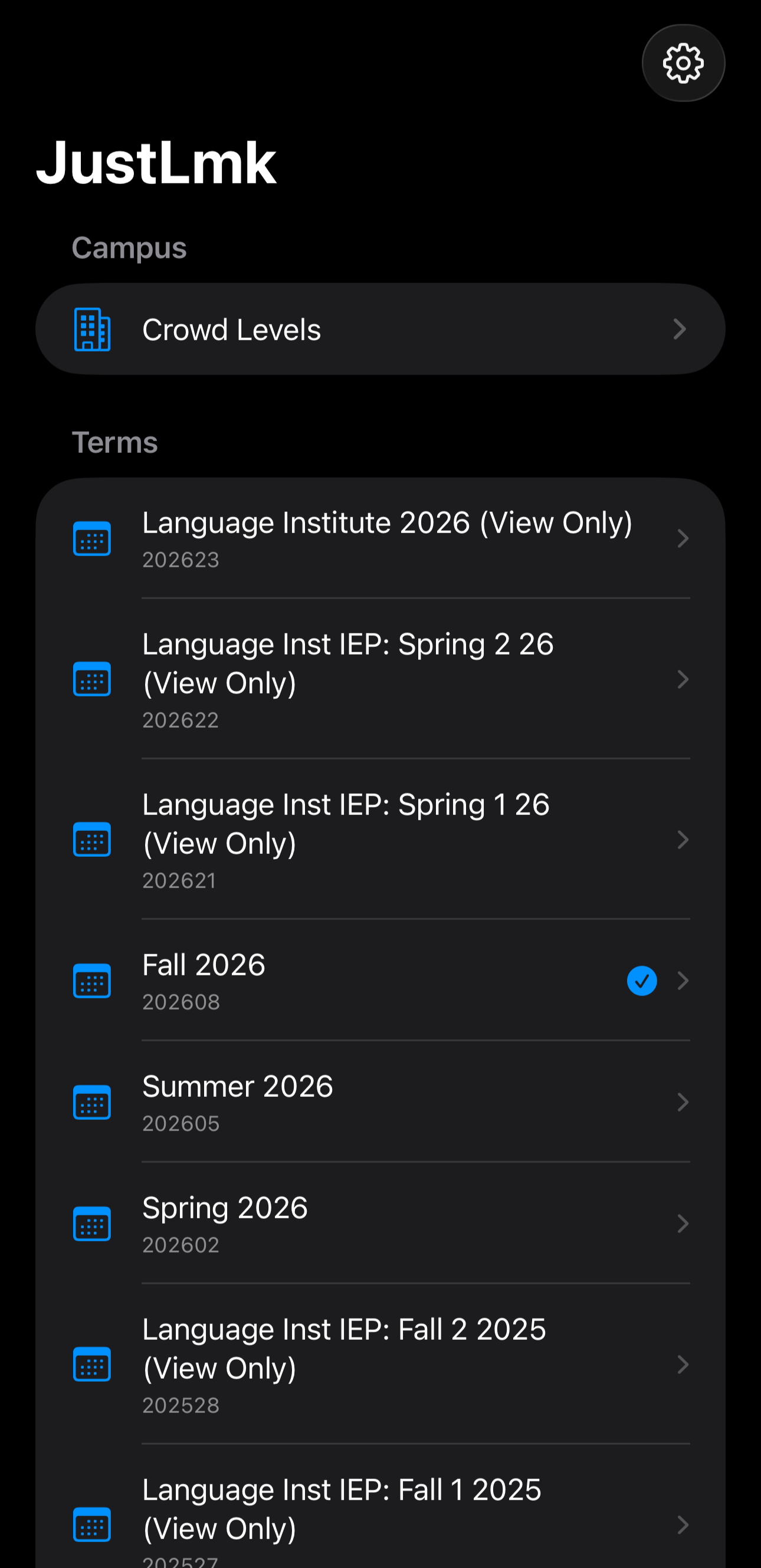Expand Crowd Levels with its chevron
The height and width of the screenshot is (1568, 761).
coord(680,329)
